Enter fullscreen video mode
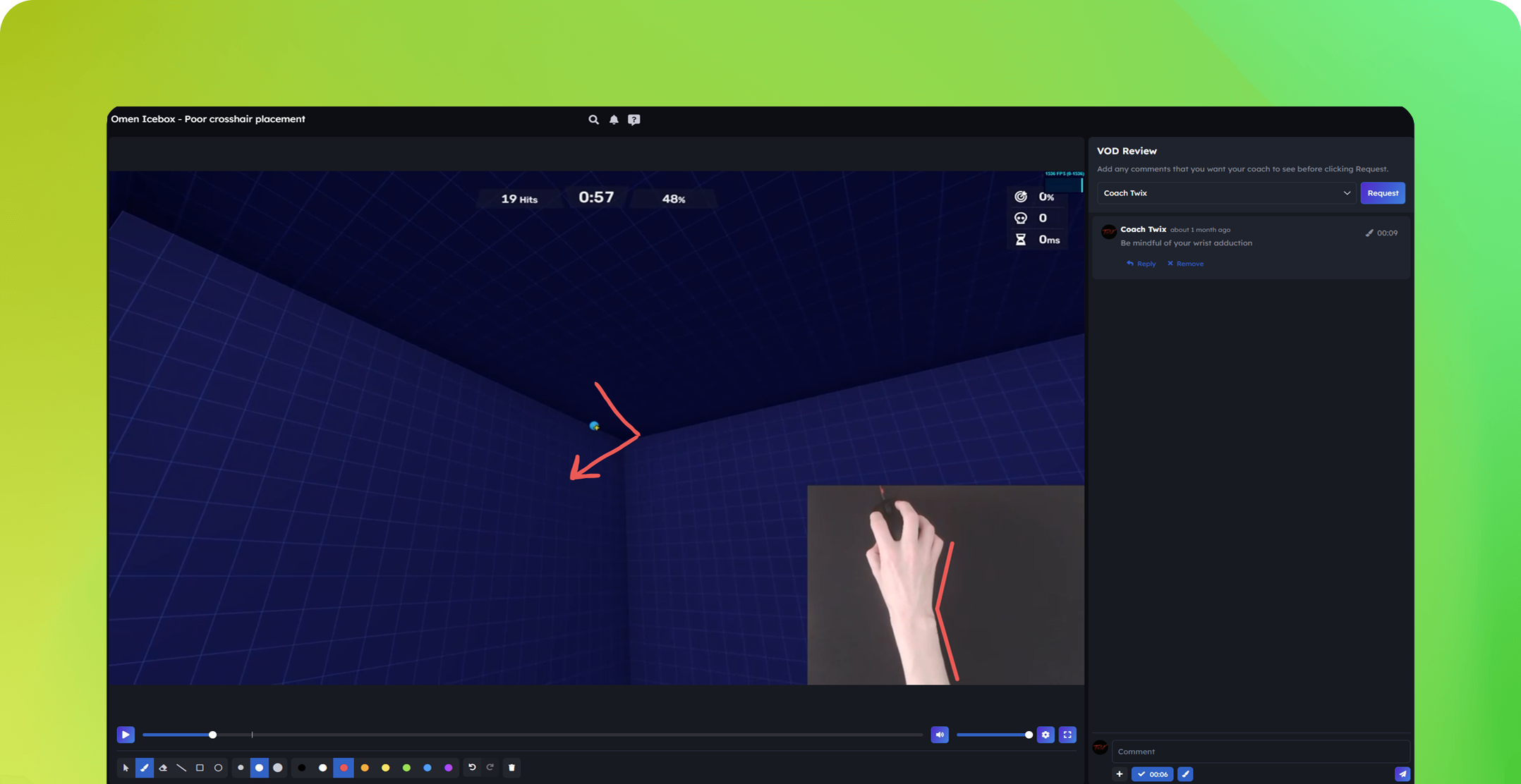 [x=1067, y=735]
